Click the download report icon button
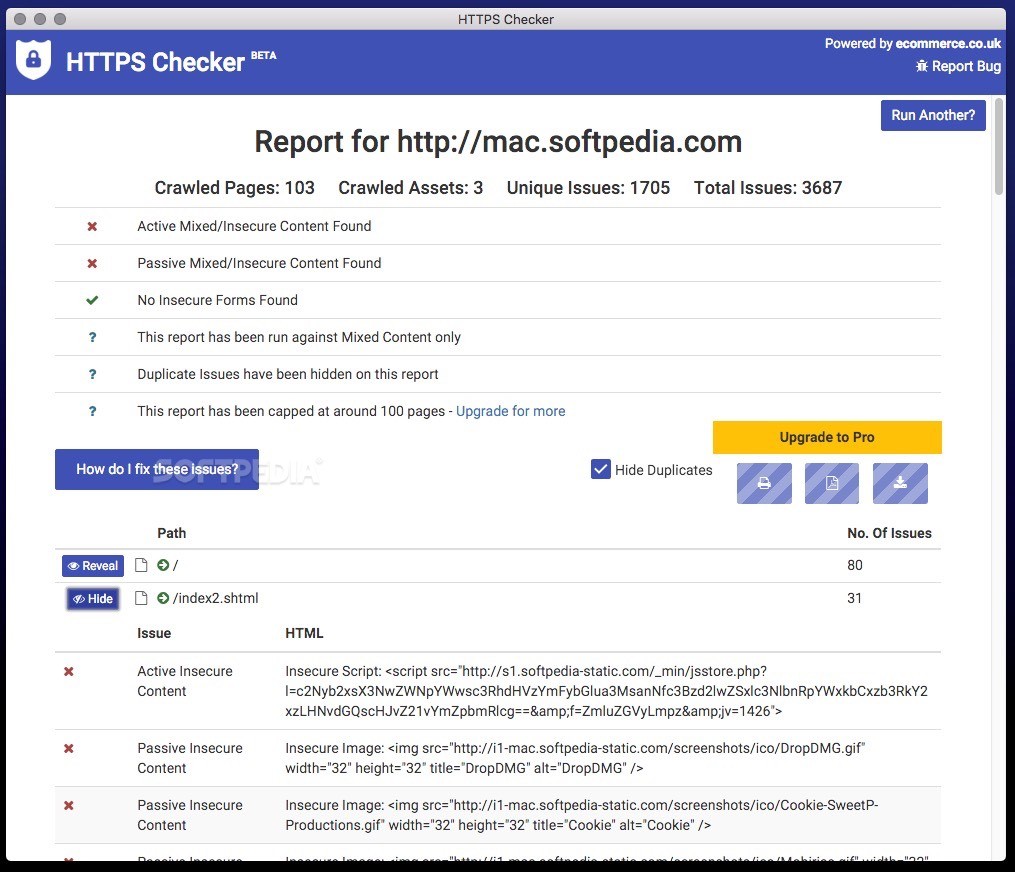Image resolution: width=1015 pixels, height=872 pixels. pos(900,483)
